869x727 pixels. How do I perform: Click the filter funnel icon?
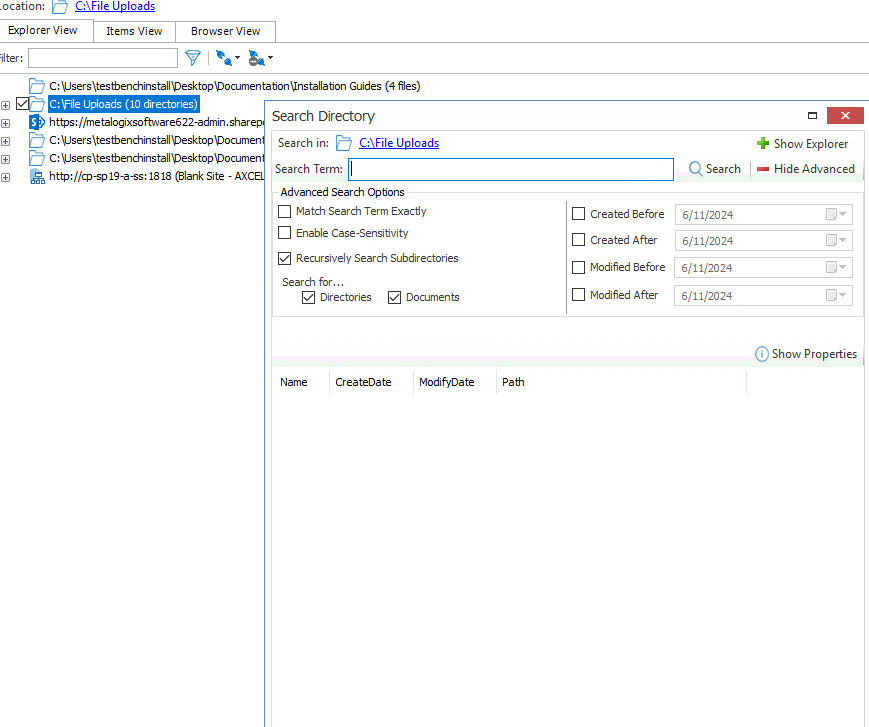(193, 58)
